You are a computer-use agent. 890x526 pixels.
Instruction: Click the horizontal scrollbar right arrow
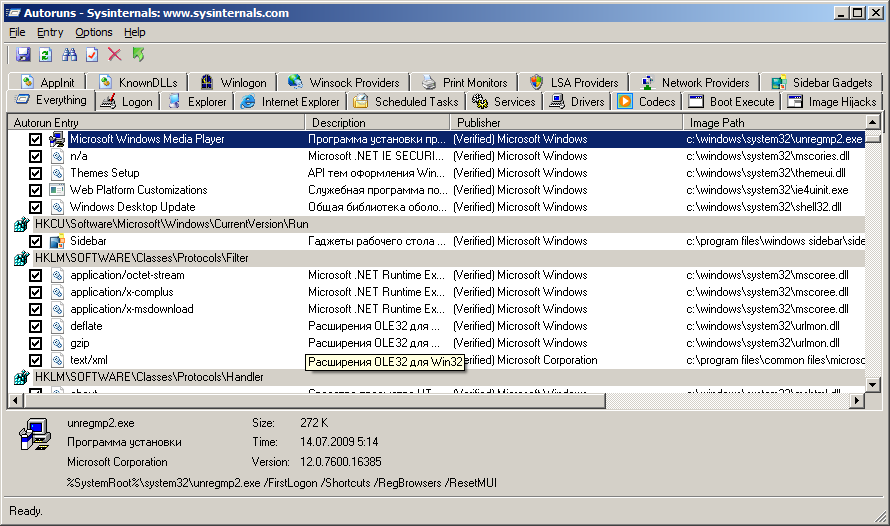coord(857,401)
